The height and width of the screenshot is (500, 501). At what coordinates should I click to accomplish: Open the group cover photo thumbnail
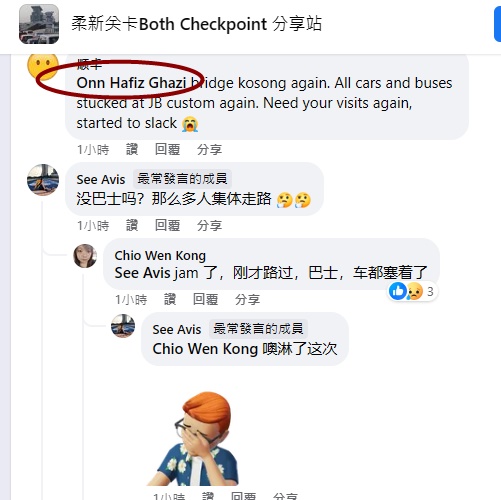pyautogui.click(x=39, y=24)
